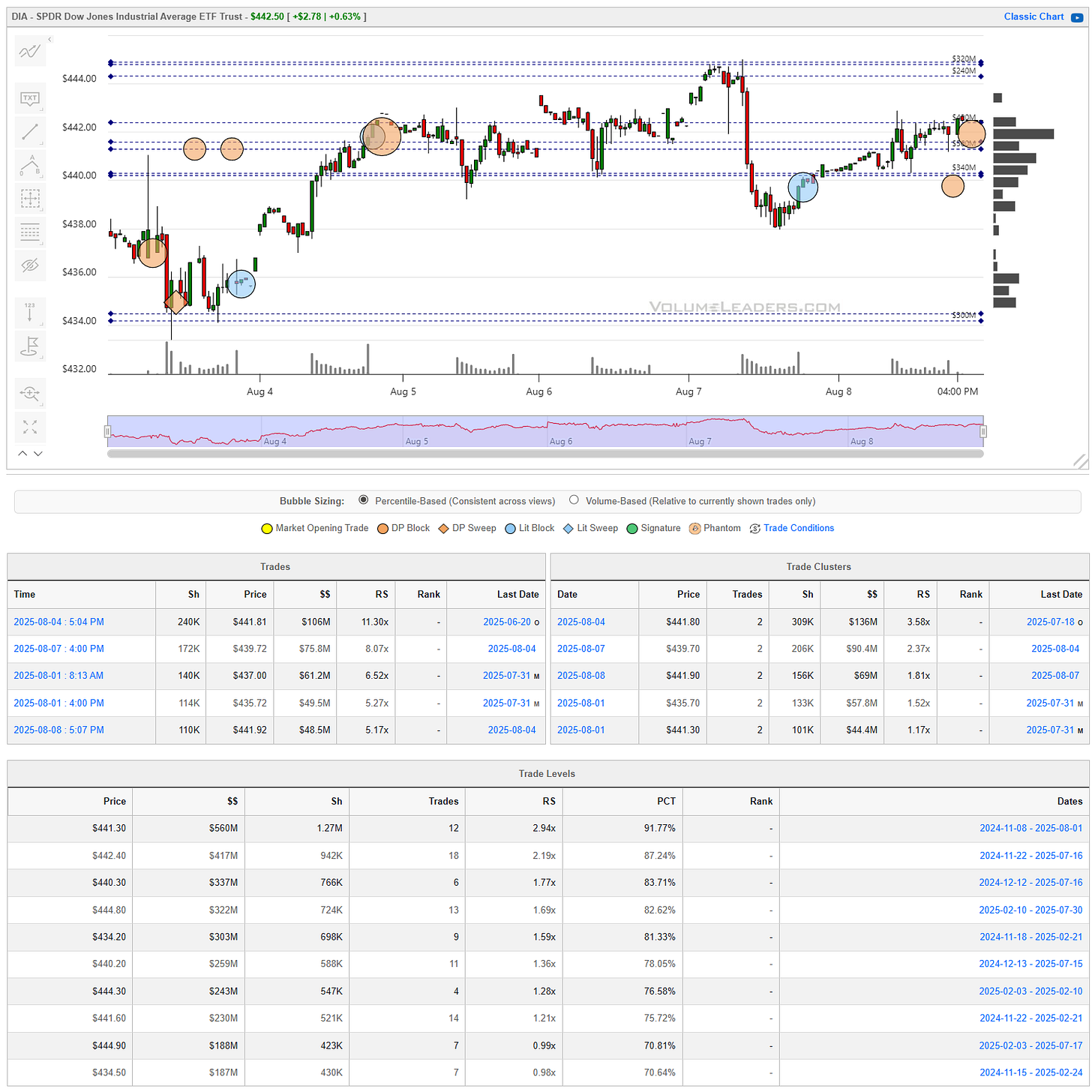Viewport: 1092px width, 1092px height.
Task: Open trade 2025-08-07 : 4:00 PM
Action: tap(58, 649)
